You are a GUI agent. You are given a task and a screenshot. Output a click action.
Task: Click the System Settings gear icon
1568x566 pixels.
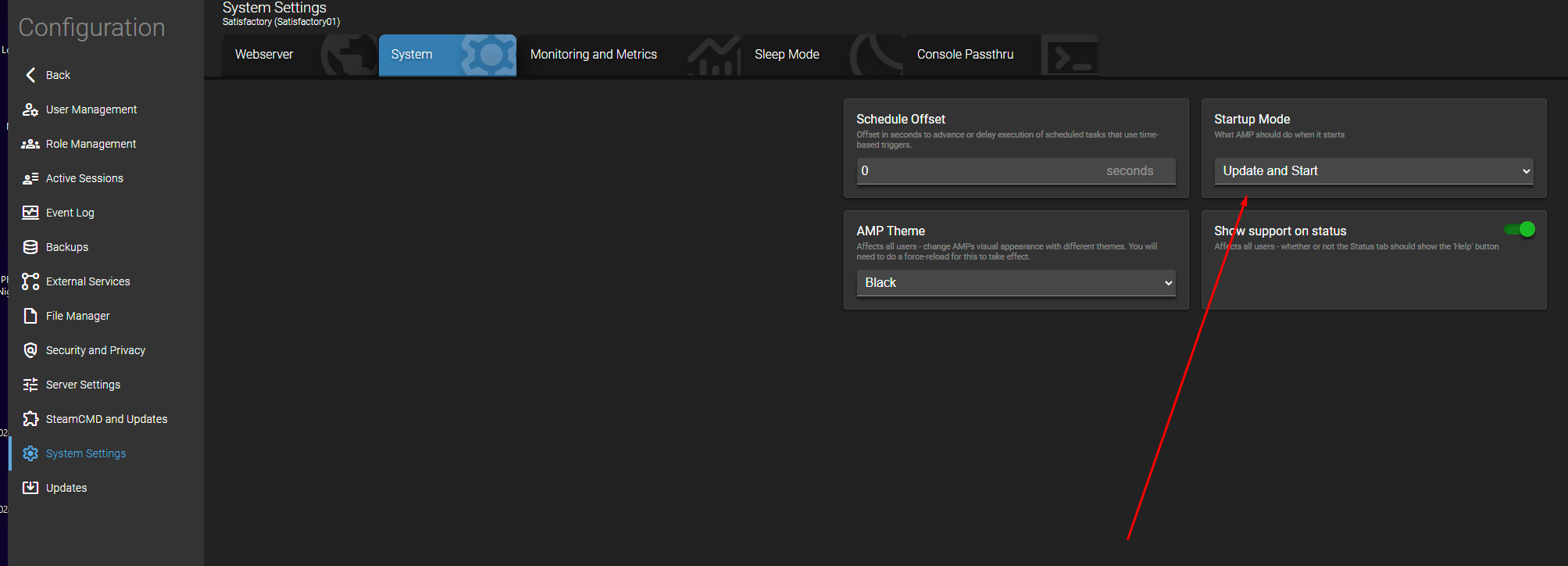[30, 453]
